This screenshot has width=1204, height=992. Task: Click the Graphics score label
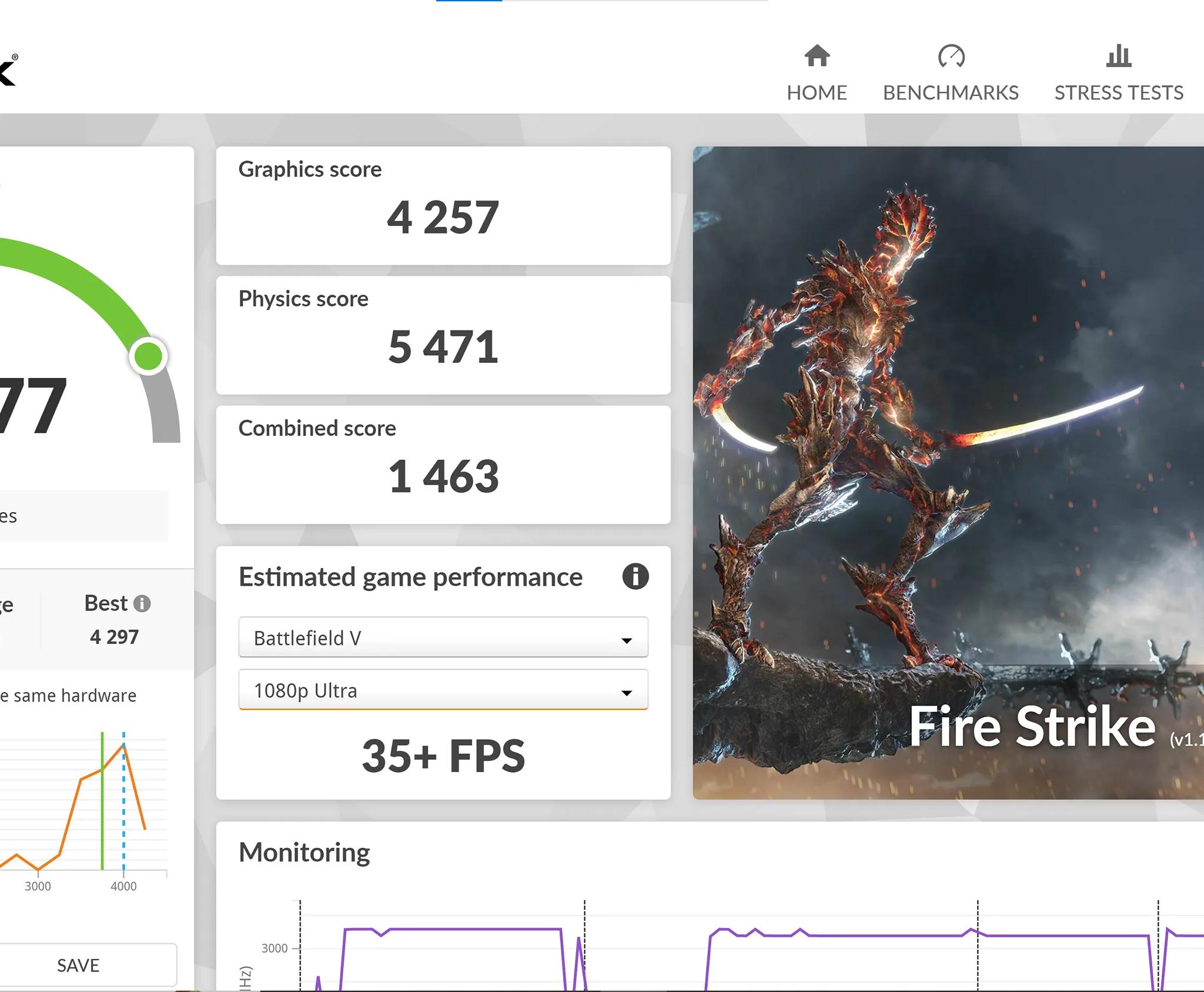[x=310, y=169]
